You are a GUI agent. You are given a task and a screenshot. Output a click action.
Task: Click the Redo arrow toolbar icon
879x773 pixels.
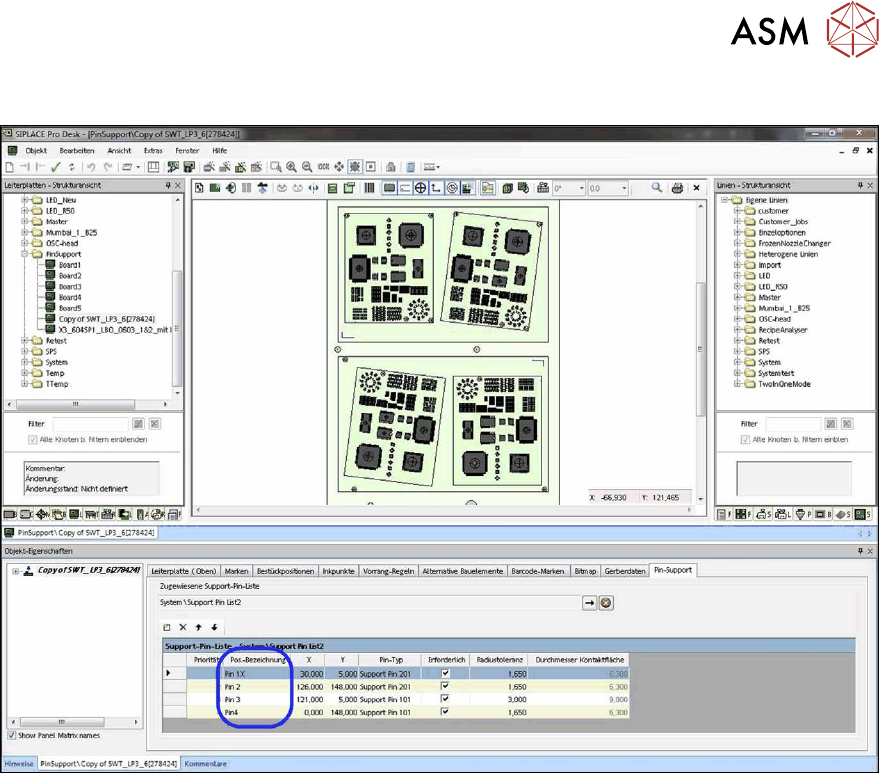pos(108,167)
